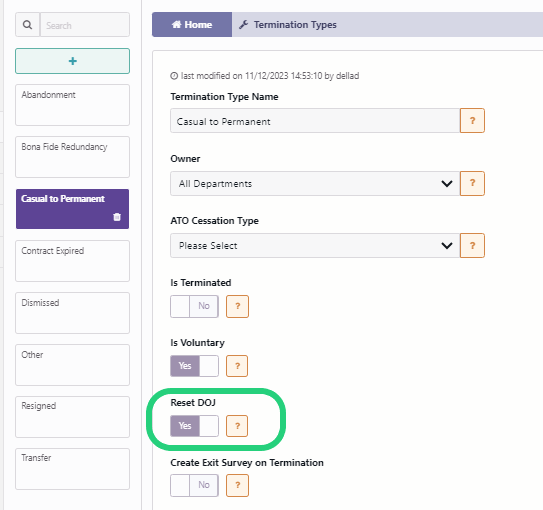This screenshot has height=510, width=543.
Task: Select Contract Expired termination type
Action: (x=72, y=261)
